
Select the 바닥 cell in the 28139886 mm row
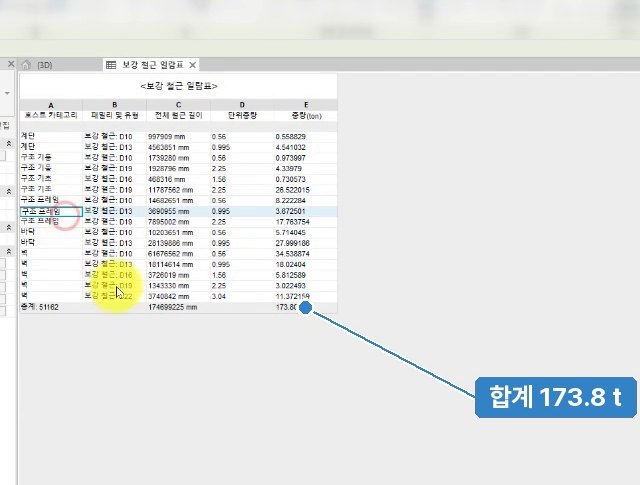pyautogui.click(x=51, y=243)
